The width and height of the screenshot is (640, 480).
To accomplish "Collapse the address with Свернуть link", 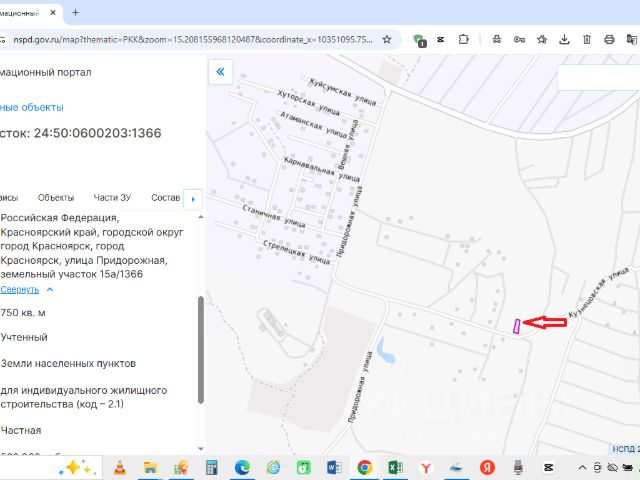I will (20, 289).
